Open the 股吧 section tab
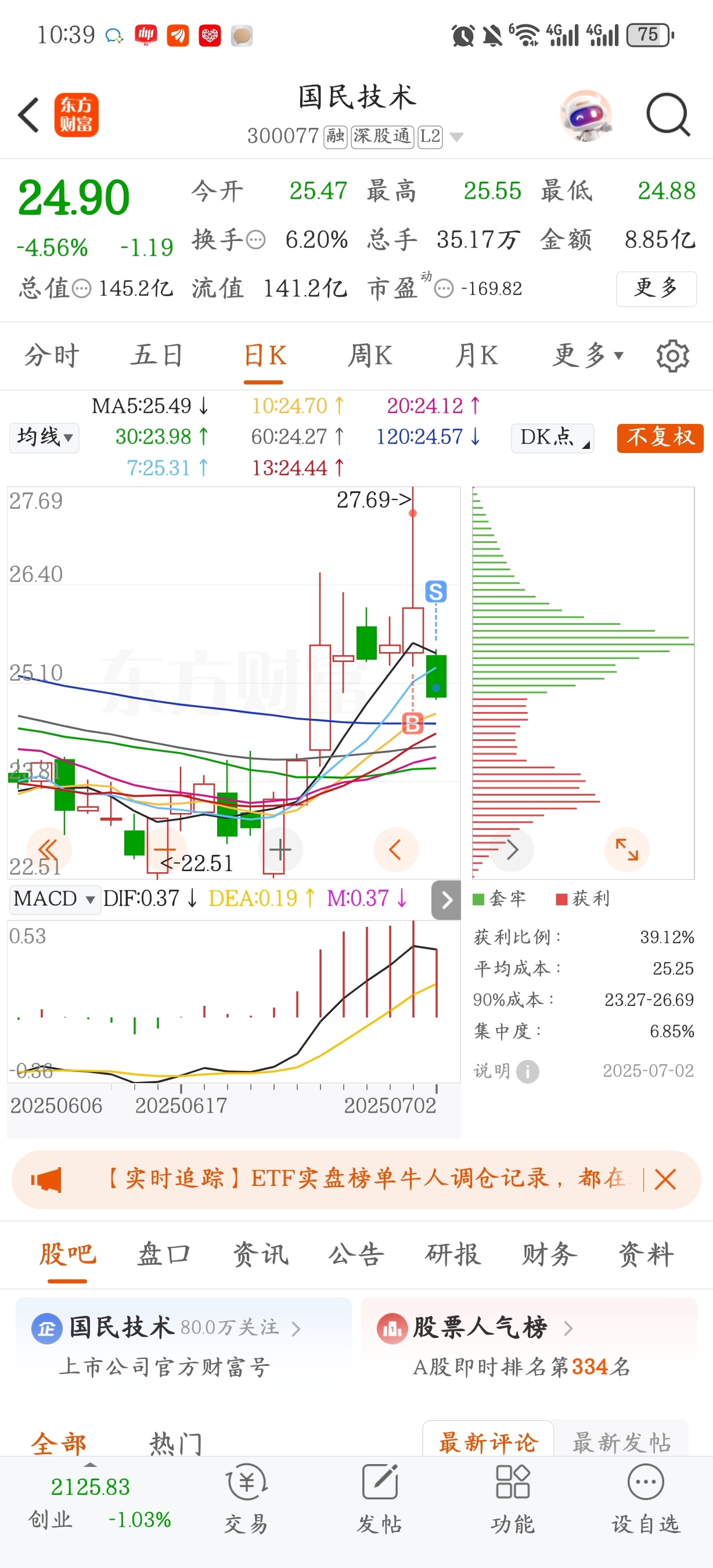 point(67,1254)
